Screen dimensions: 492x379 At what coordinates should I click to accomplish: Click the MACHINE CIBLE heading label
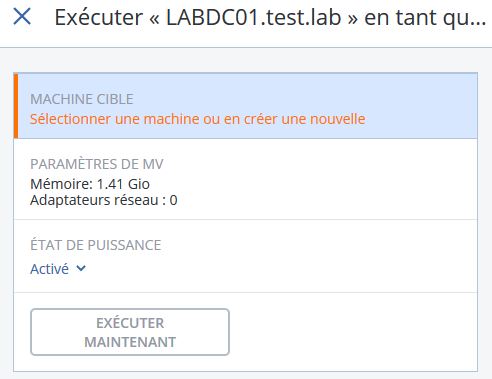coord(82,99)
